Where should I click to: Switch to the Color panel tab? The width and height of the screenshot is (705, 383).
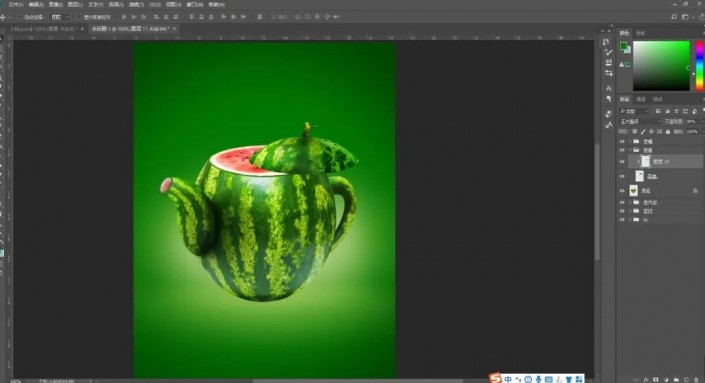click(624, 33)
